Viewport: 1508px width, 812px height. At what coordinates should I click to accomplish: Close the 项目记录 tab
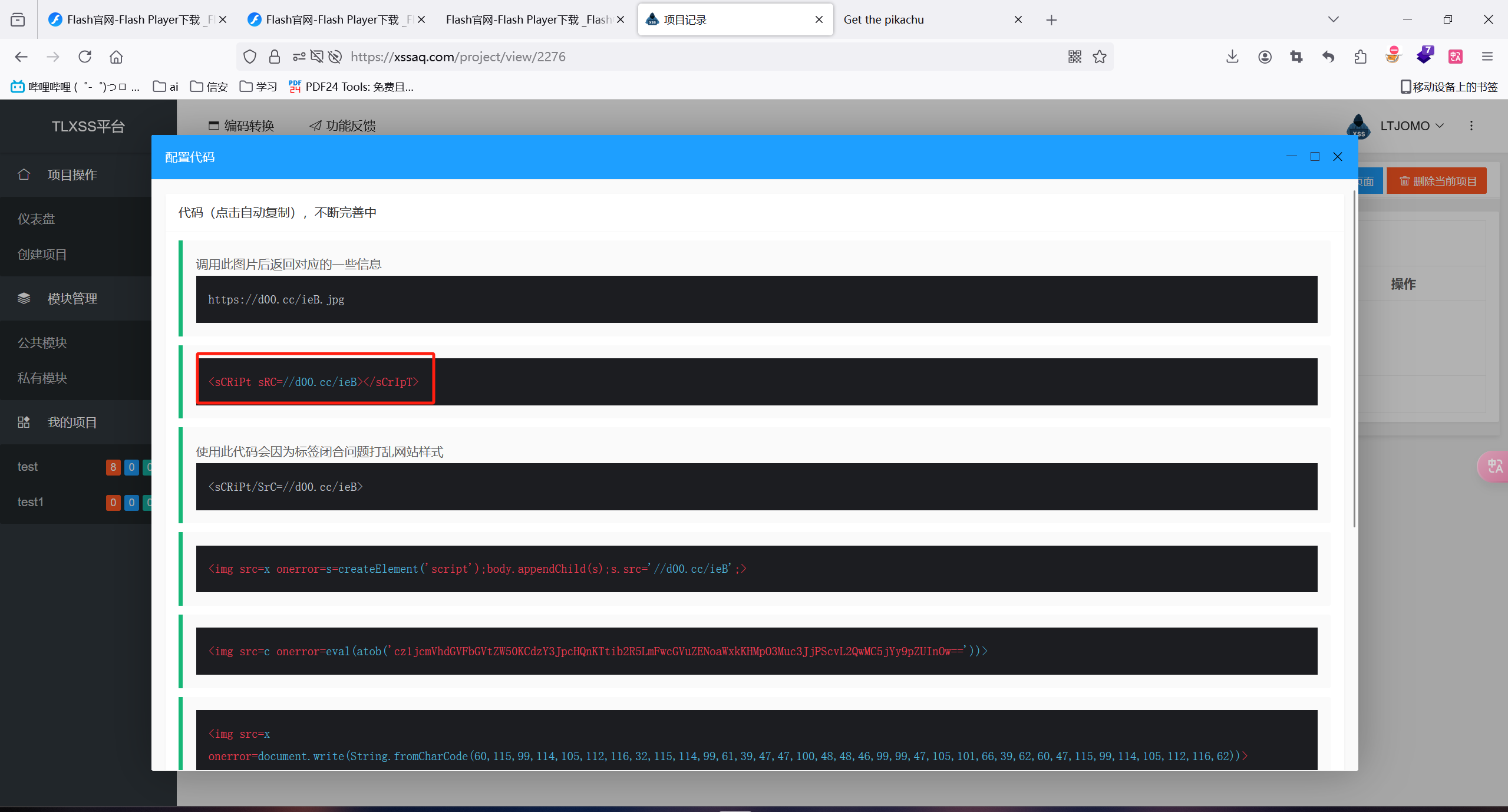[819, 19]
